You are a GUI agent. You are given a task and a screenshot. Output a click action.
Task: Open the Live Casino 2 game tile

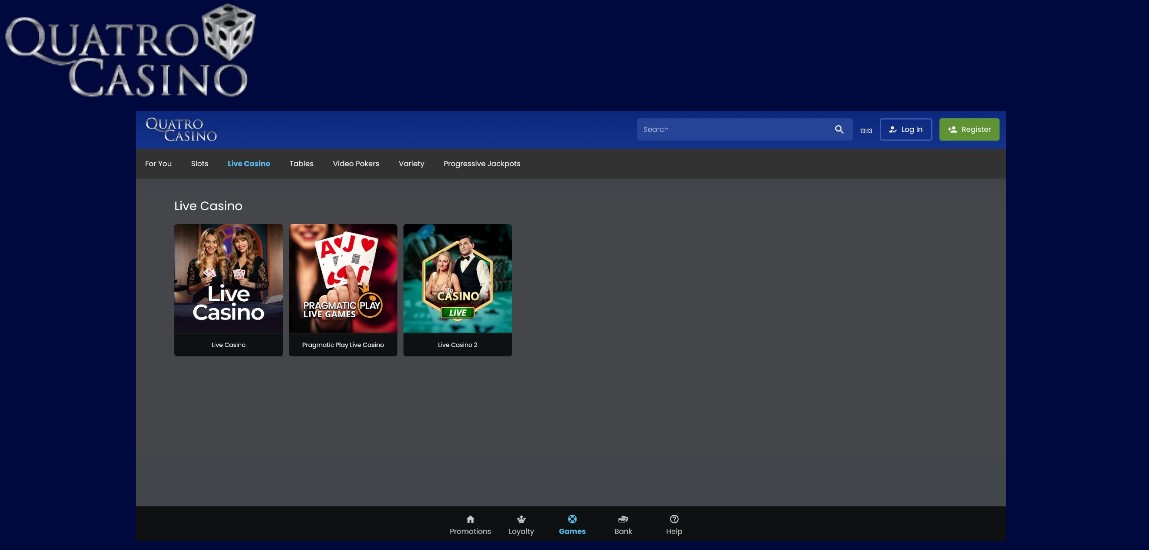point(457,279)
